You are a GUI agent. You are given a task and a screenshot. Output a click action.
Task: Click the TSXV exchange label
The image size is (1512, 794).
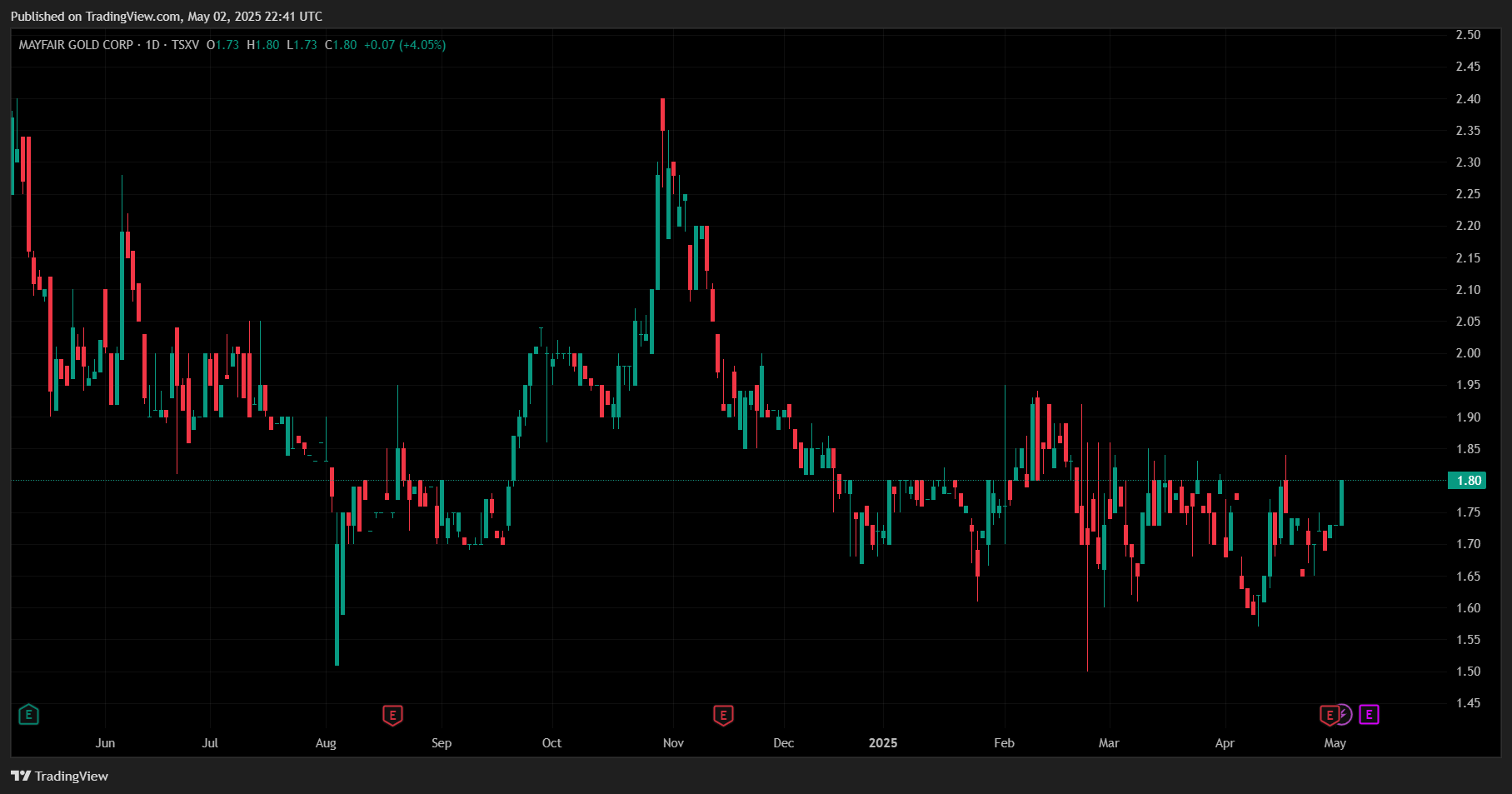tap(186, 45)
